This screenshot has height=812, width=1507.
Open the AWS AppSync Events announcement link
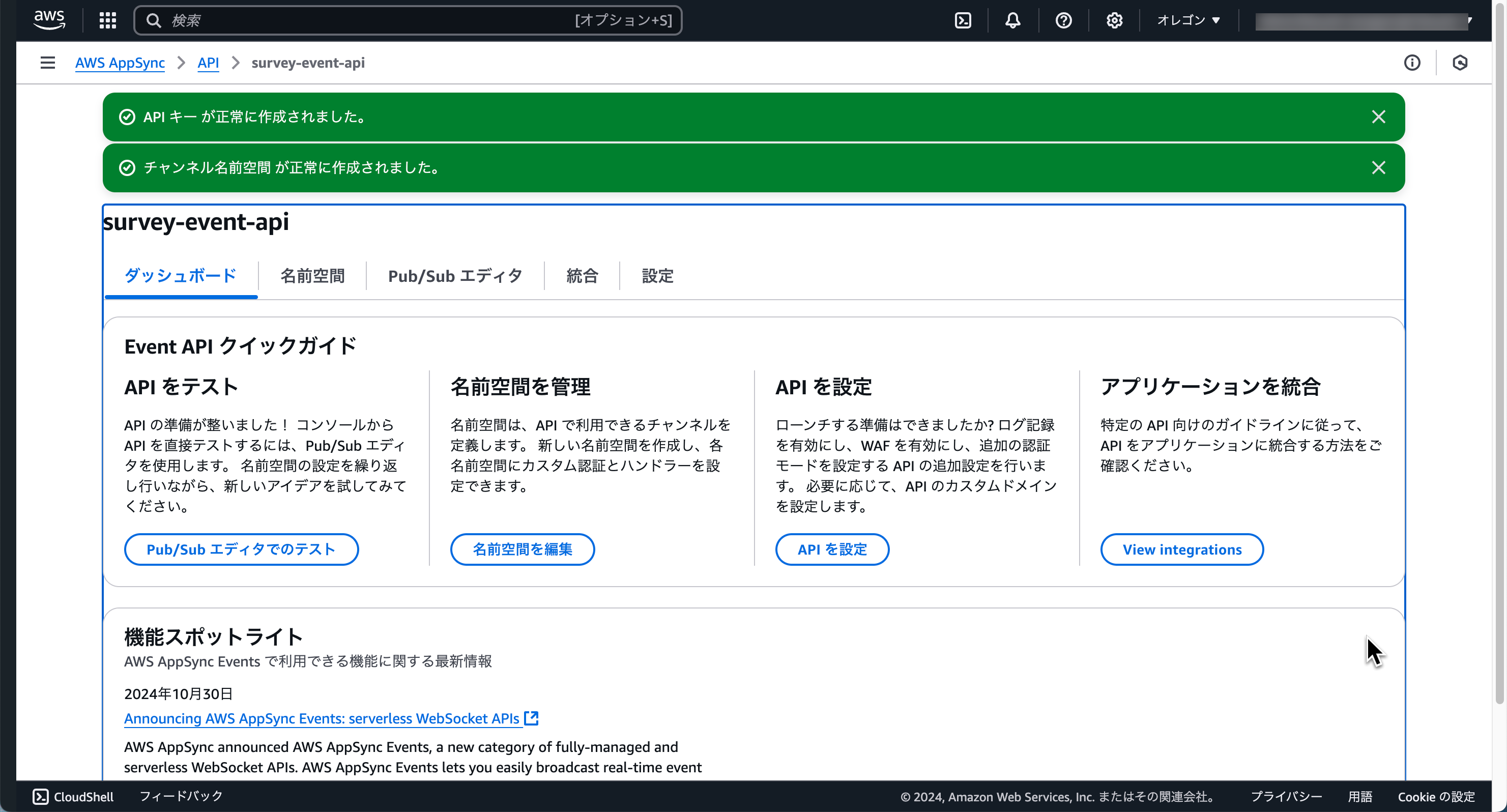pyautogui.click(x=322, y=718)
